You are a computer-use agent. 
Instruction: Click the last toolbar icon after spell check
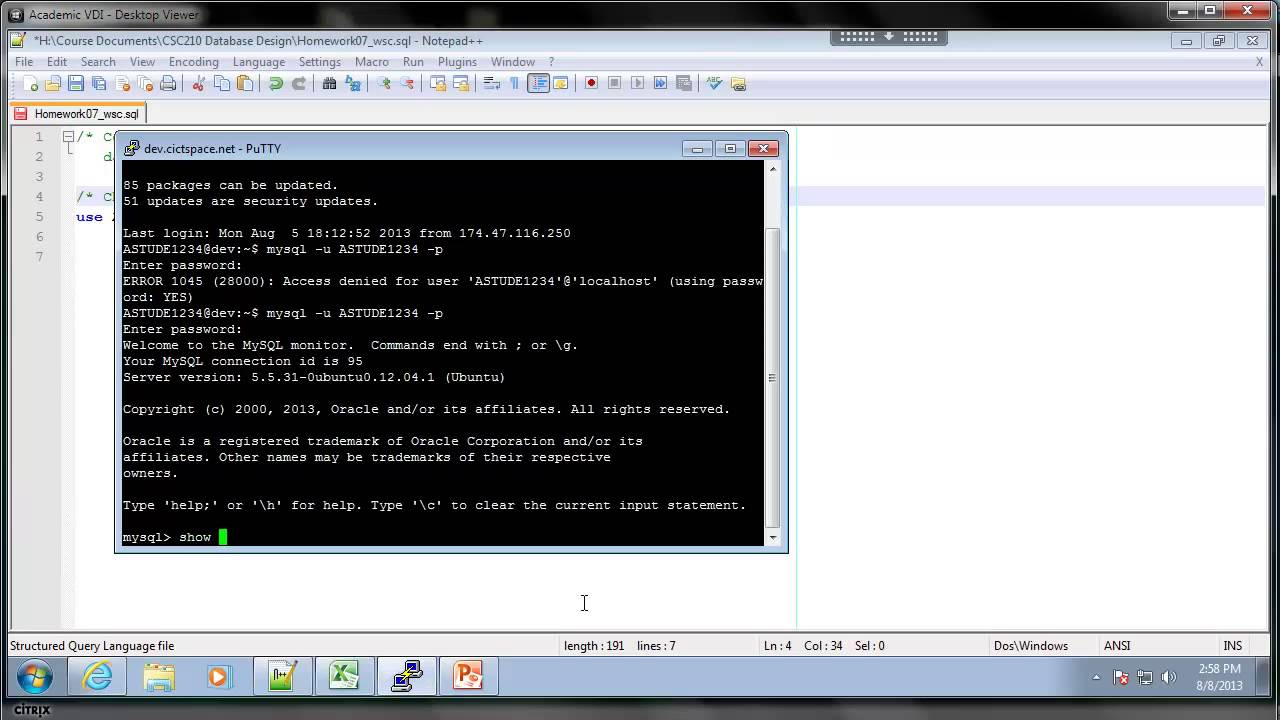738,84
